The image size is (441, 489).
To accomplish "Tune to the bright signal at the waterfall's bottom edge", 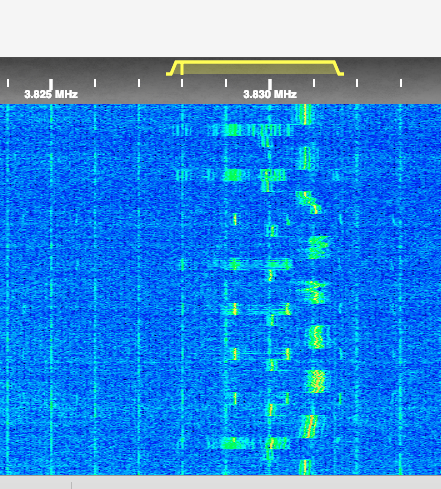I will 305,467.
